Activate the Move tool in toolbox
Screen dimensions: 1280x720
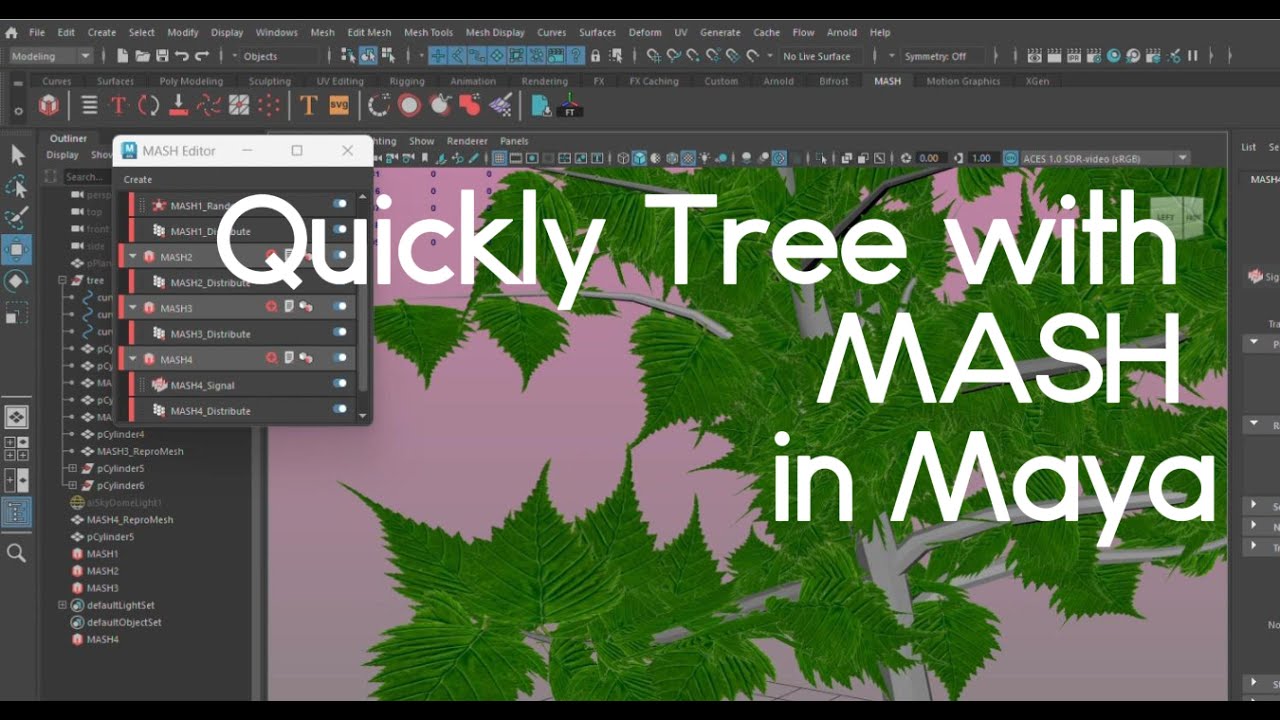(17, 249)
